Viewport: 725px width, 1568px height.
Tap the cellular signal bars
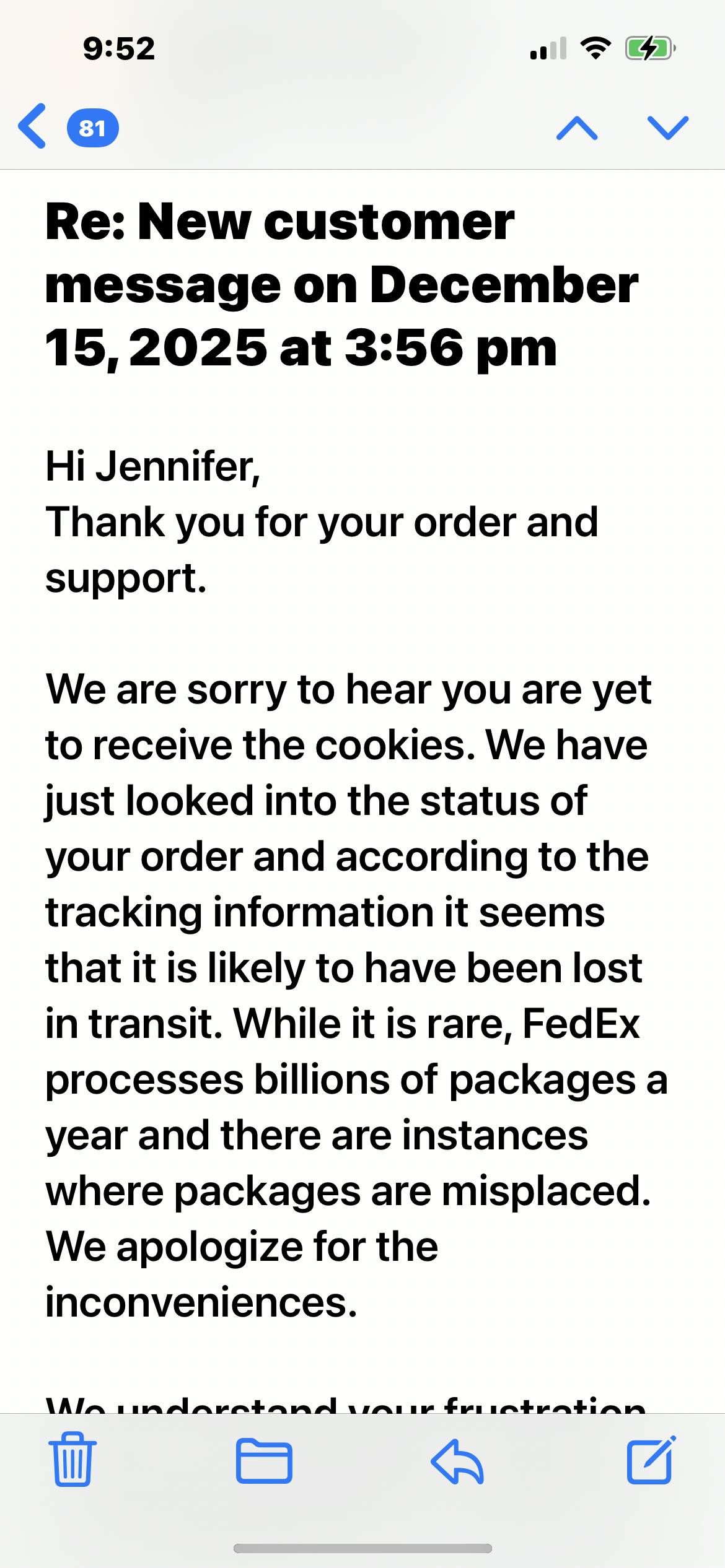point(548,48)
